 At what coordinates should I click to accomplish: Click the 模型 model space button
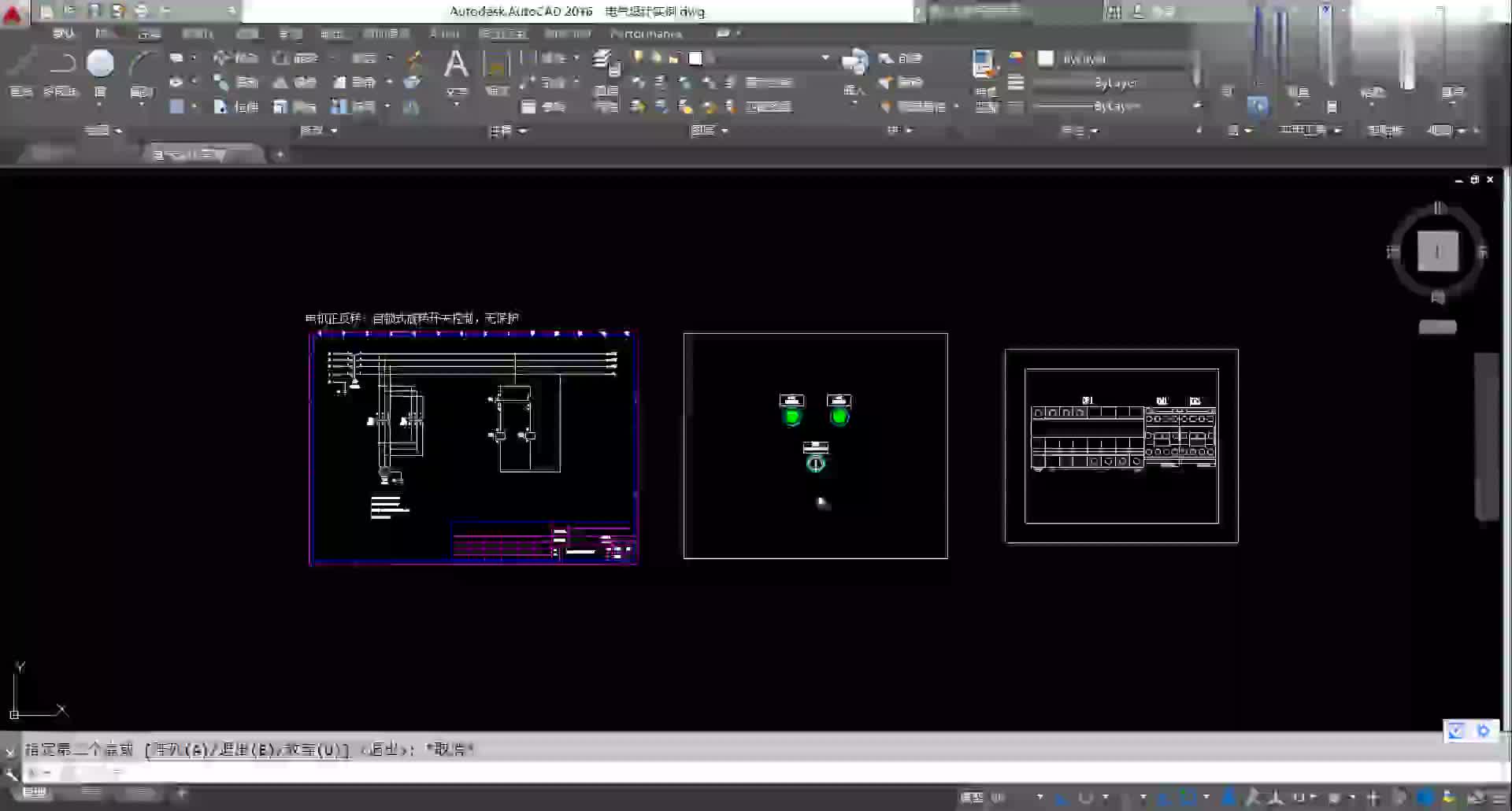click(972, 798)
